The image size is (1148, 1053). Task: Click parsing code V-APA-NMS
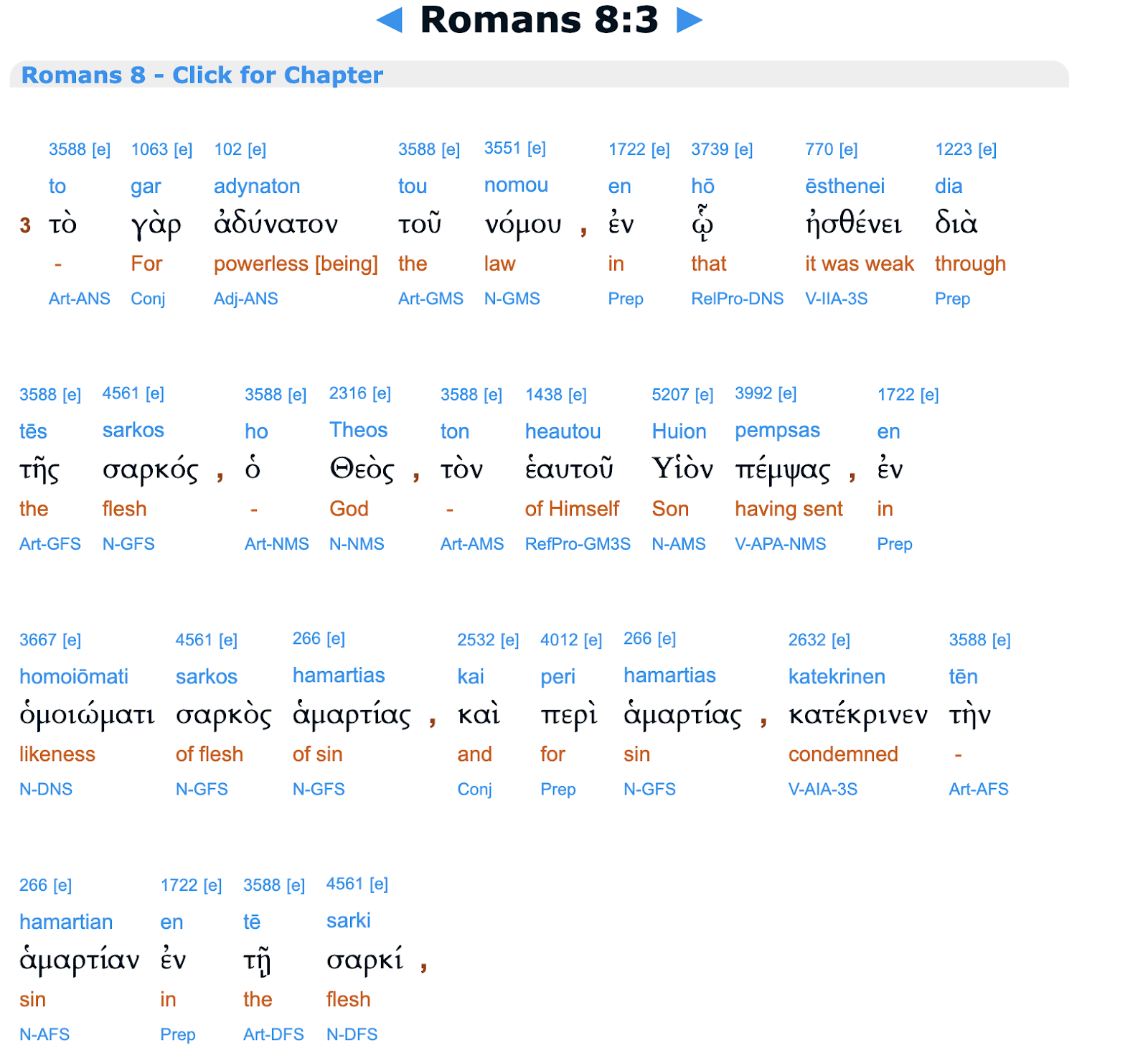coord(780,544)
